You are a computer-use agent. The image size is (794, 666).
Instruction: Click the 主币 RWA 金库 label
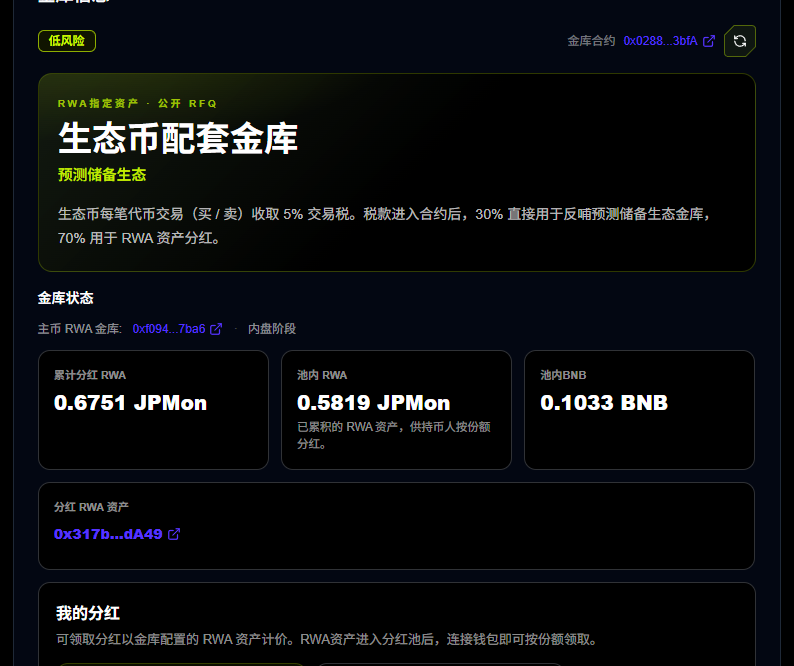[x=80, y=329]
